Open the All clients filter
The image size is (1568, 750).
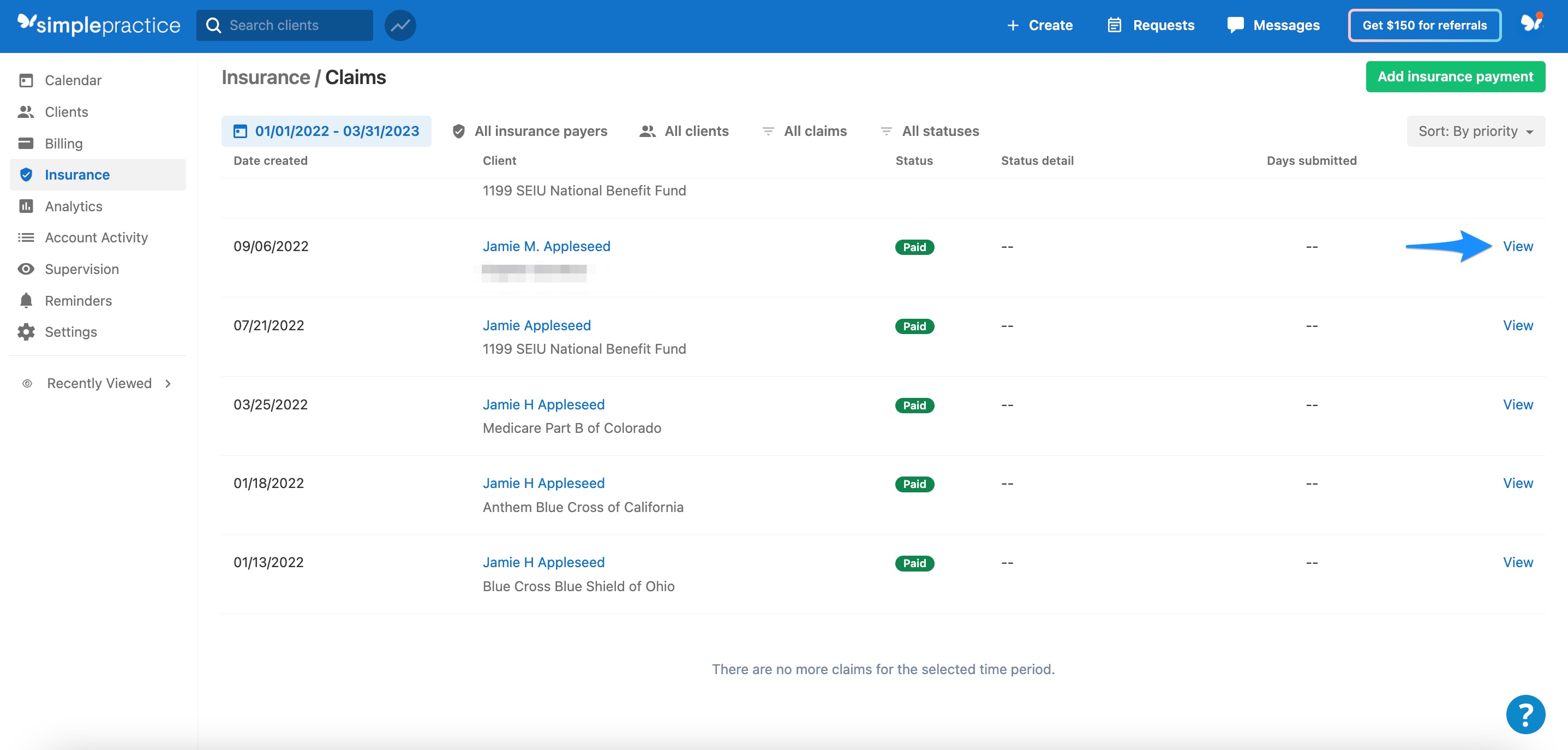coord(684,131)
